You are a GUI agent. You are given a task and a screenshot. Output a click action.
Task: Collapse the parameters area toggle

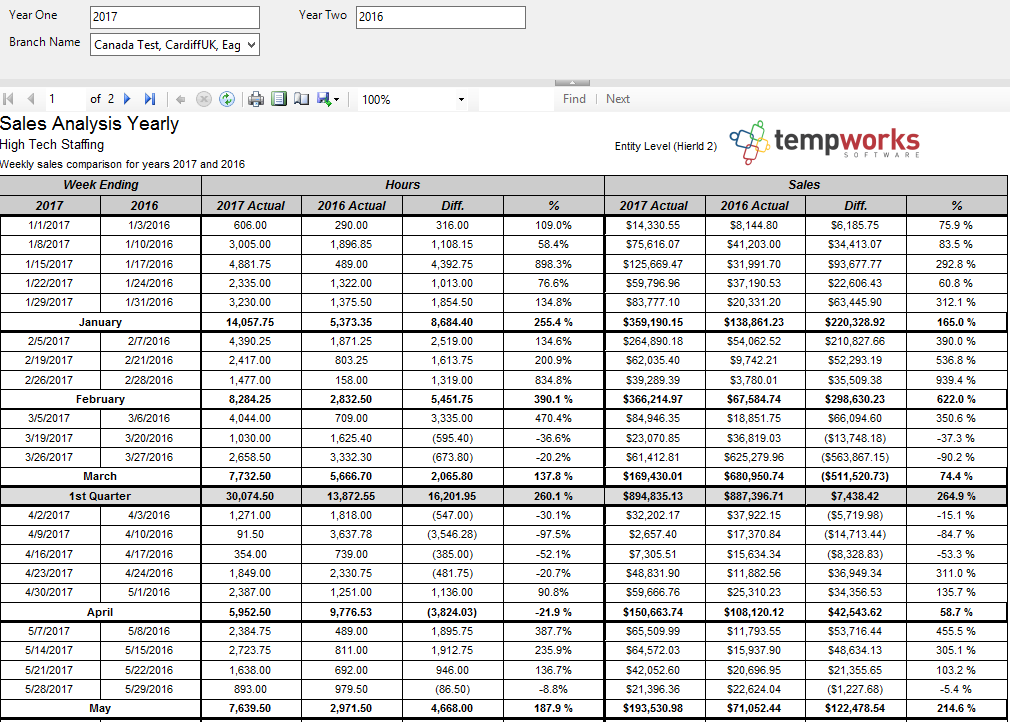tap(572, 82)
